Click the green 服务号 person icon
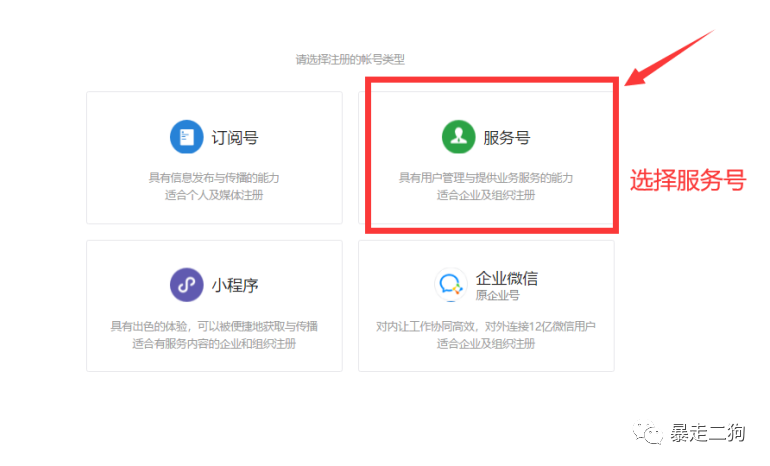This screenshot has height=466, width=770. coord(459,137)
